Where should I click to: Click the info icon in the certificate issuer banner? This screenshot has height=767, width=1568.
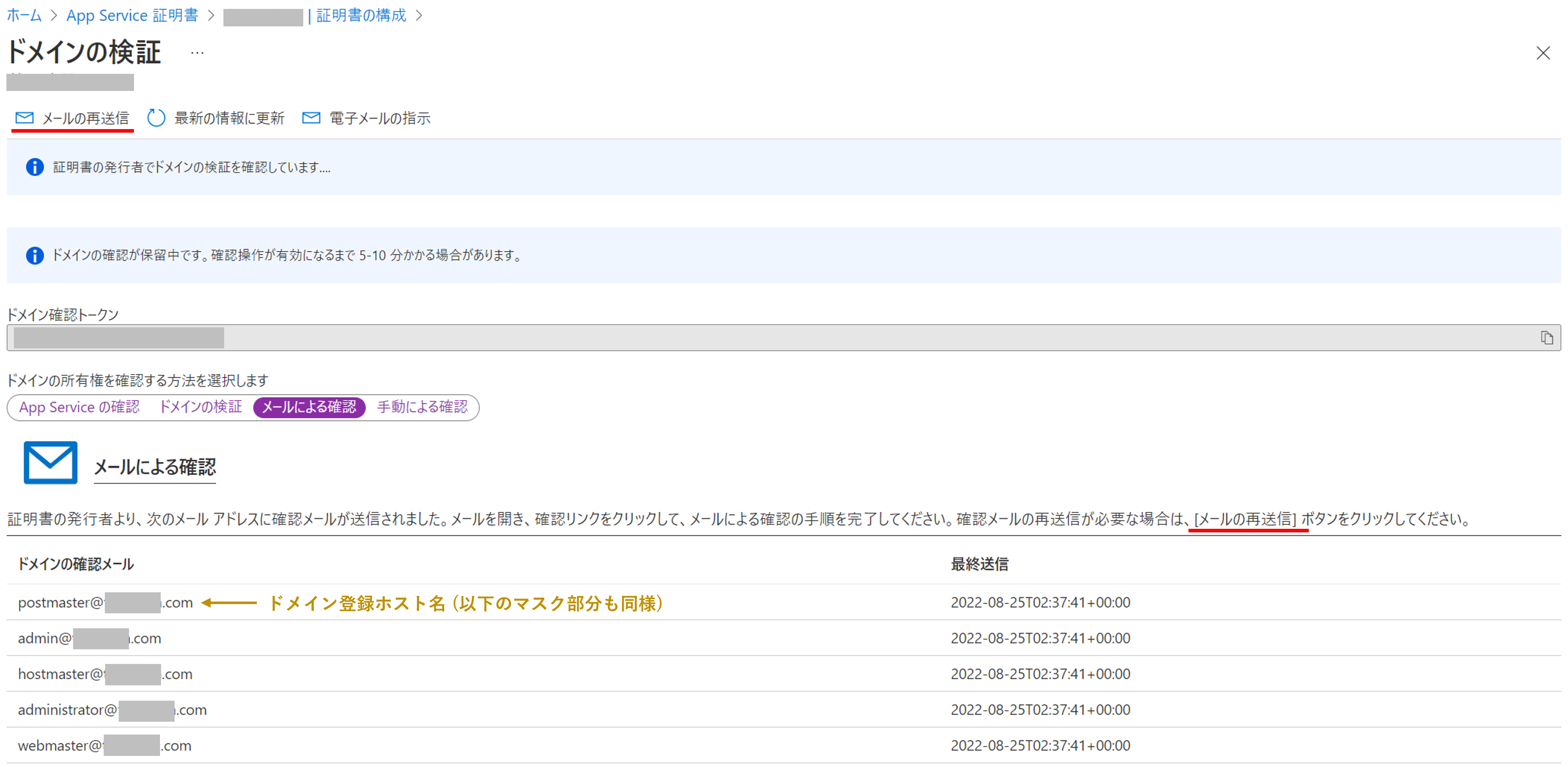35,167
